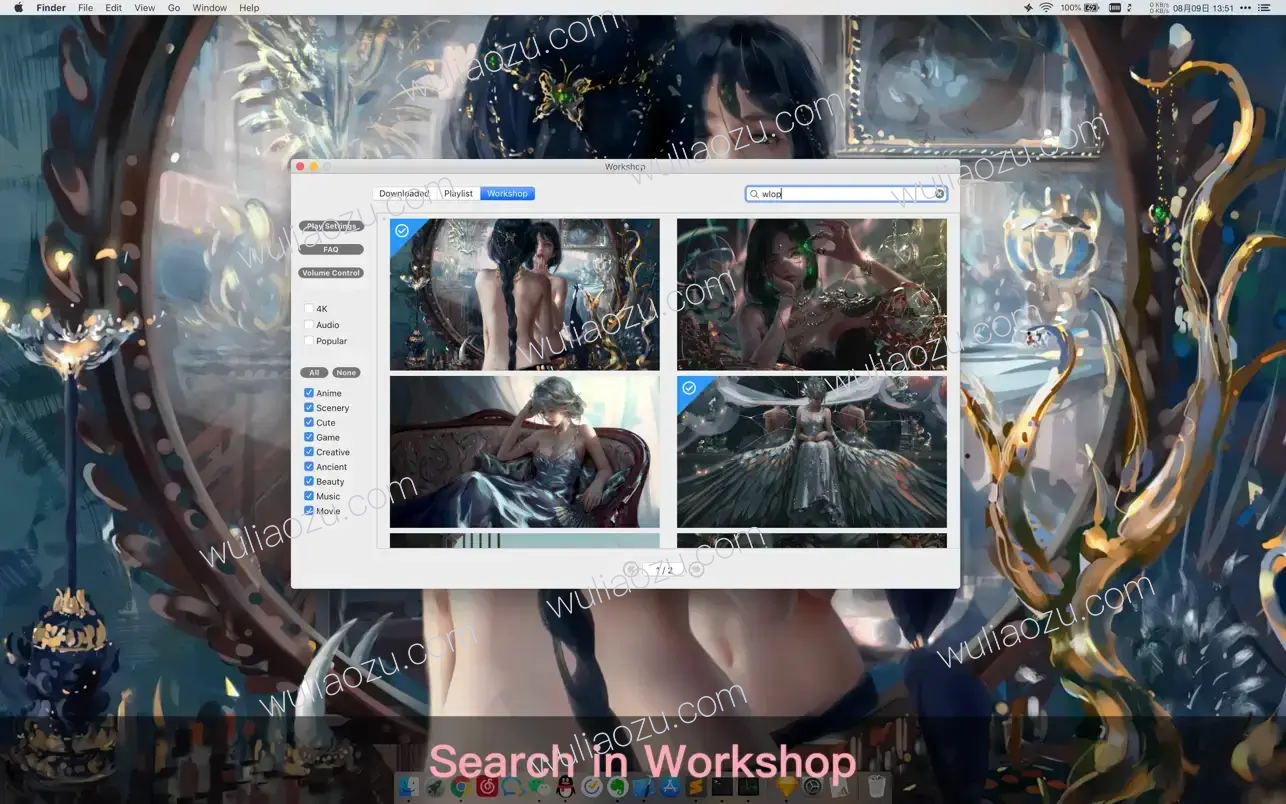
Task: Open Xcode in the Dock
Action: [644, 787]
